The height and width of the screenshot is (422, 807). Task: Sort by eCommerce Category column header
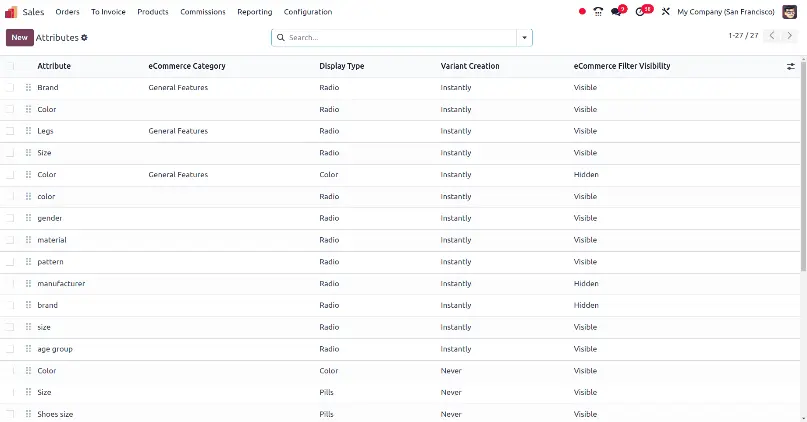tap(187, 66)
